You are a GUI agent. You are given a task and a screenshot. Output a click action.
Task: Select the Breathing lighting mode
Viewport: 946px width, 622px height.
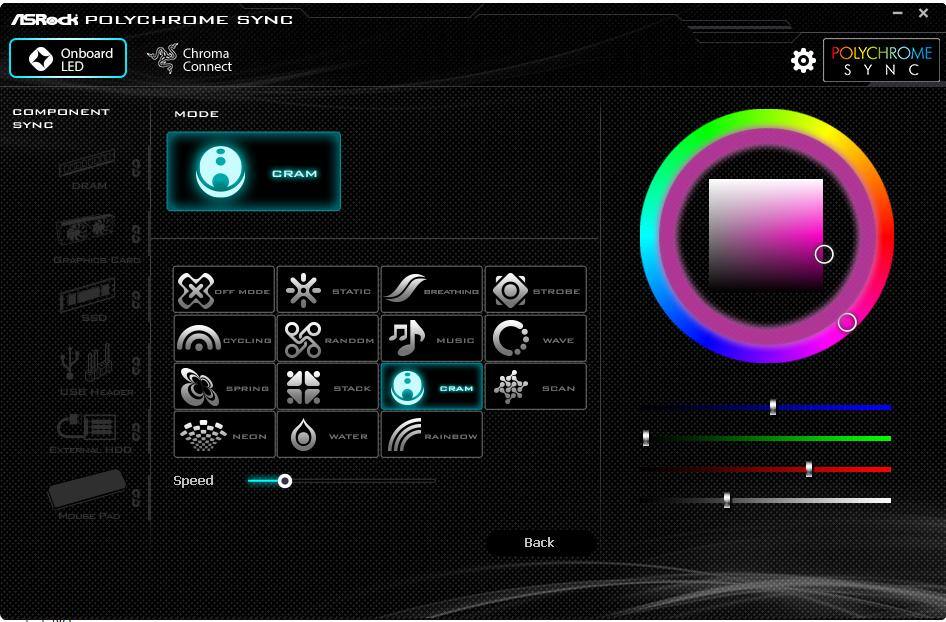point(432,290)
